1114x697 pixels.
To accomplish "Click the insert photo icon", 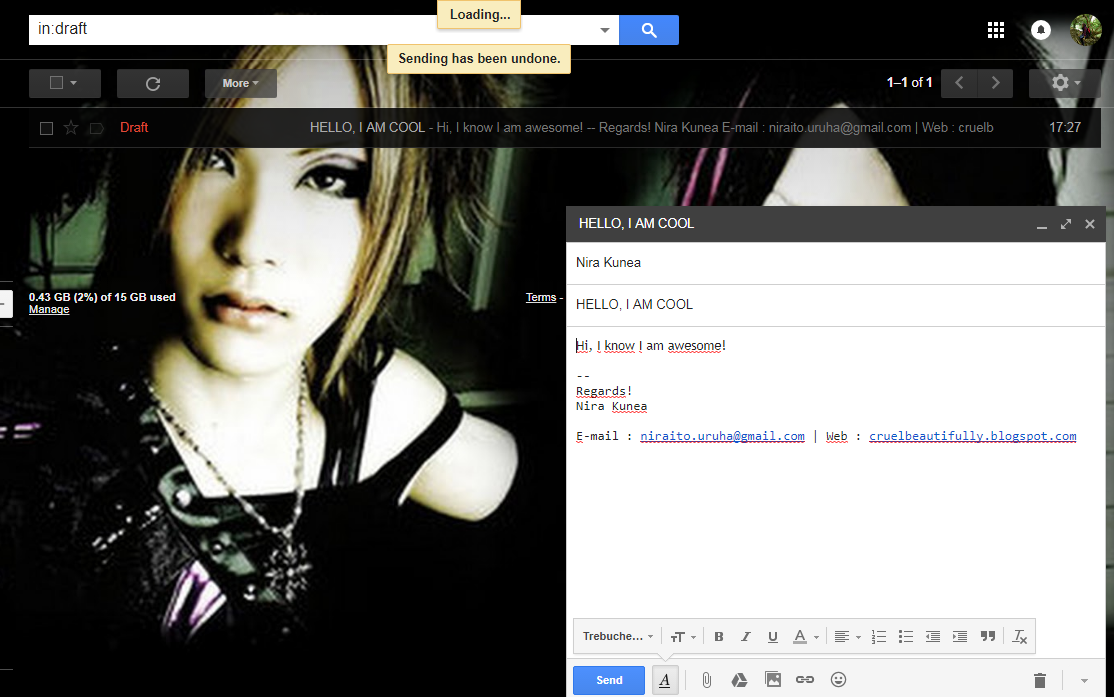I will (x=773, y=680).
